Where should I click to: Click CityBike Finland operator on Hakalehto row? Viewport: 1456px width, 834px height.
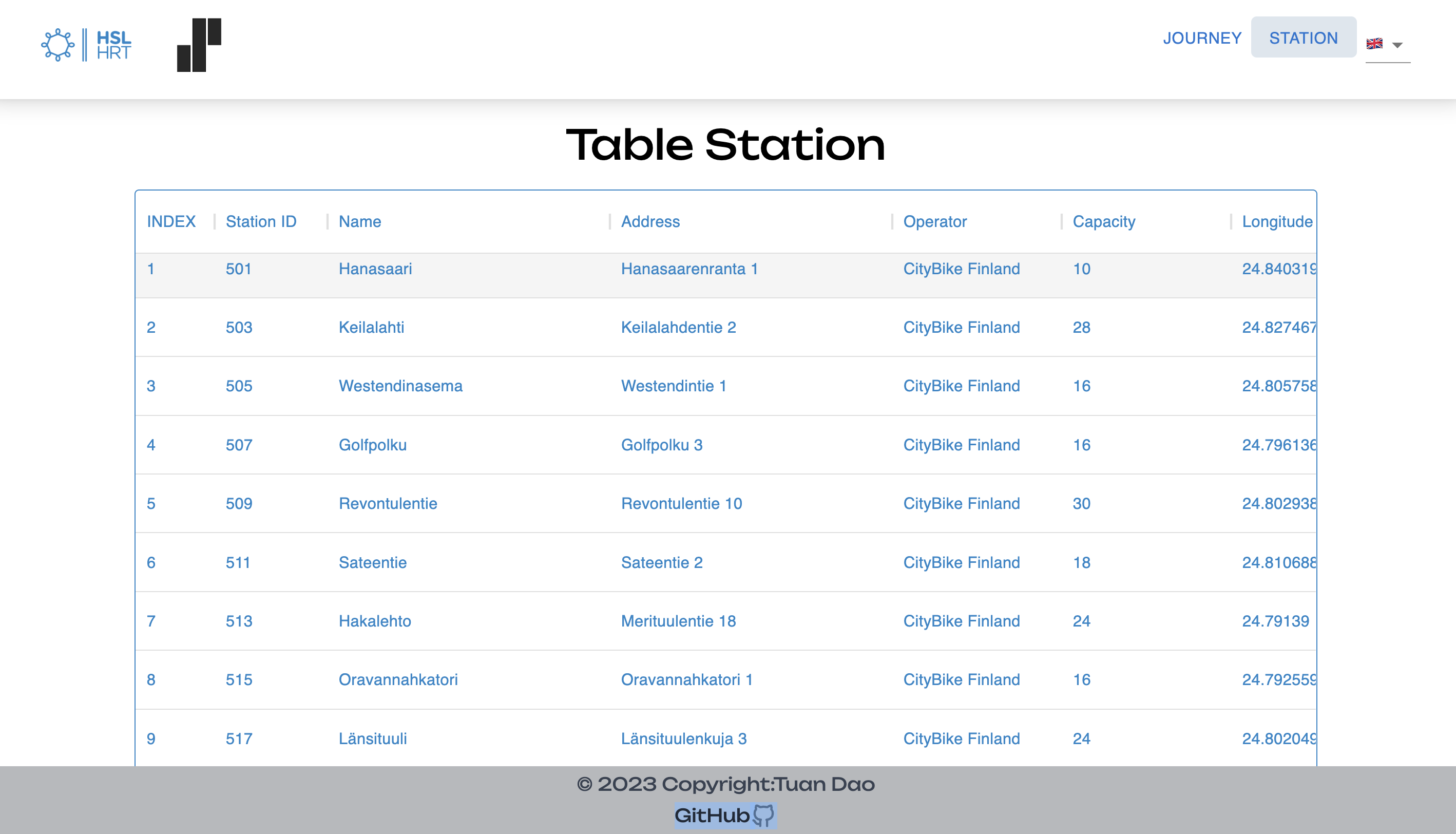click(961, 621)
